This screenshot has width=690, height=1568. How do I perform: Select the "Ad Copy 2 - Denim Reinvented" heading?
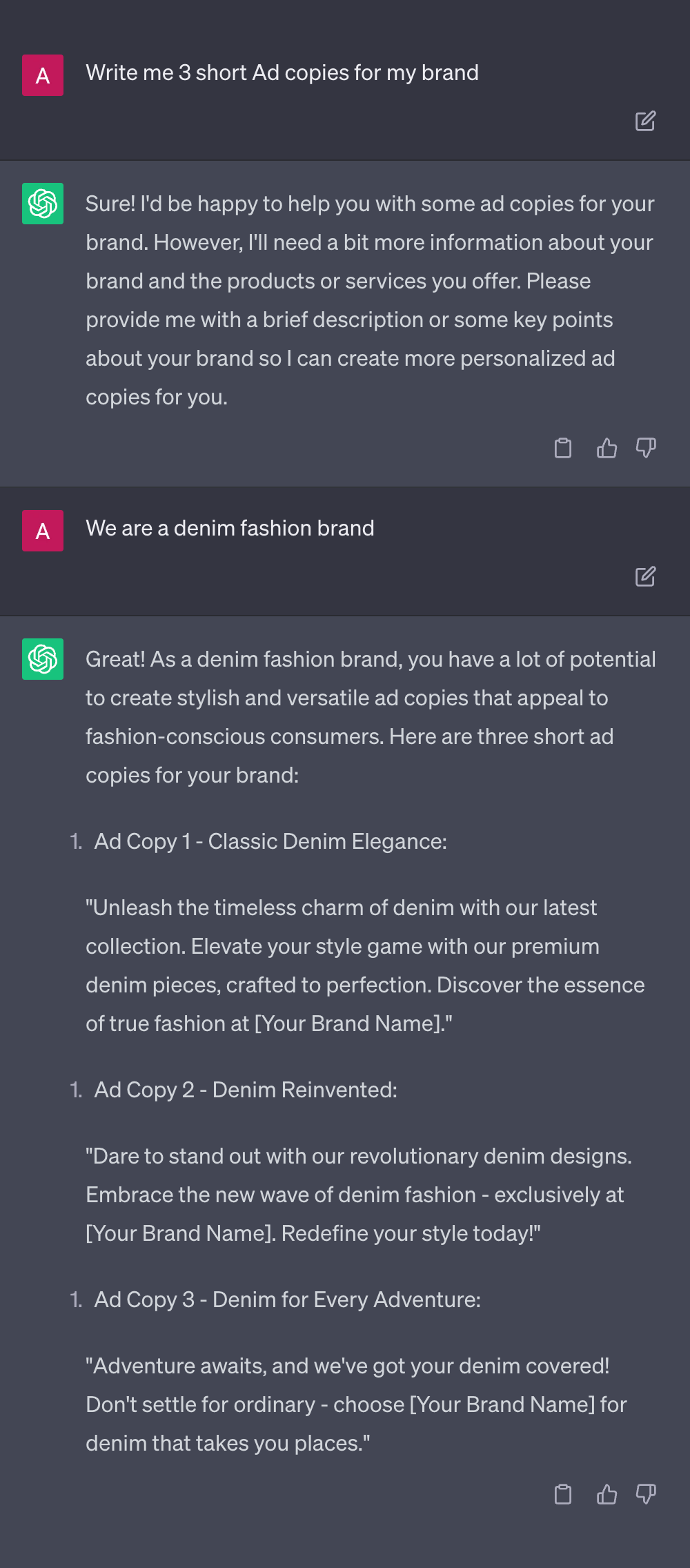[x=246, y=1090]
